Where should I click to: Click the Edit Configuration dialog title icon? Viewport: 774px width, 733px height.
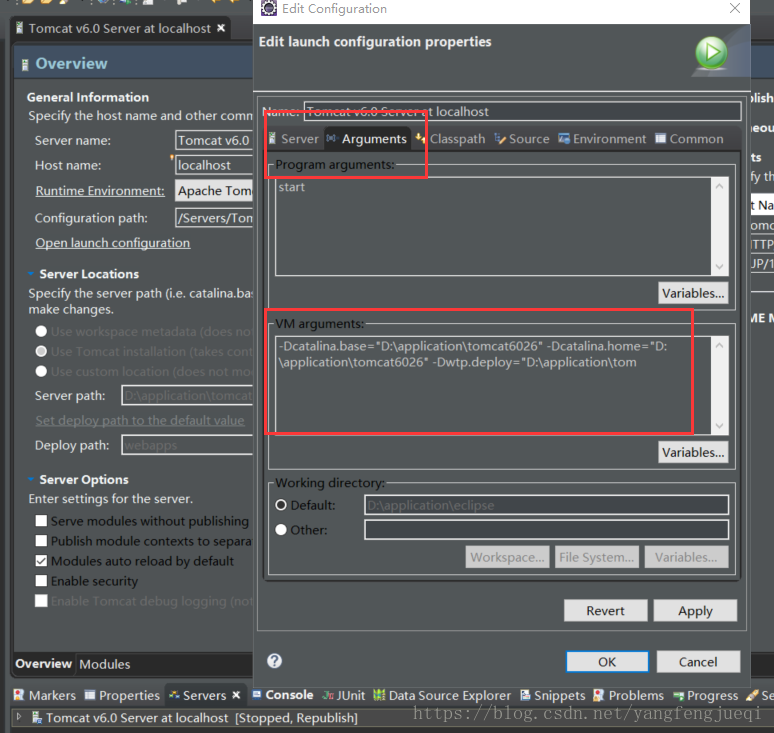coord(269,8)
